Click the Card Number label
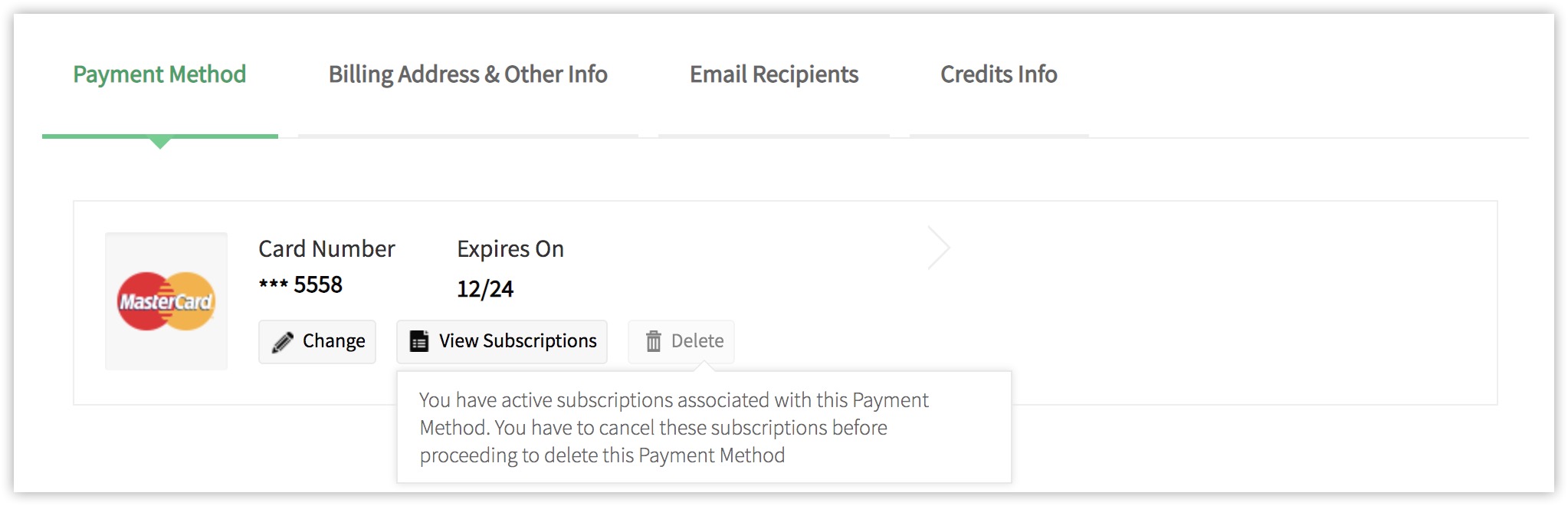 [x=326, y=249]
